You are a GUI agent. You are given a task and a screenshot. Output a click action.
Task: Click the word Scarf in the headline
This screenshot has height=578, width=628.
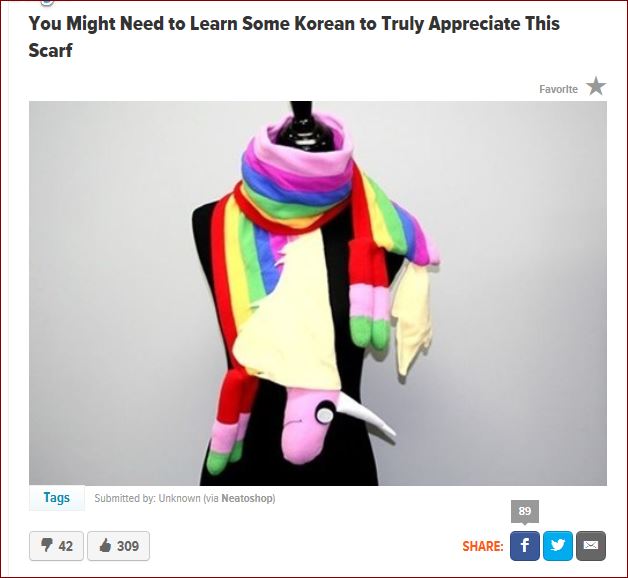click(x=50, y=50)
